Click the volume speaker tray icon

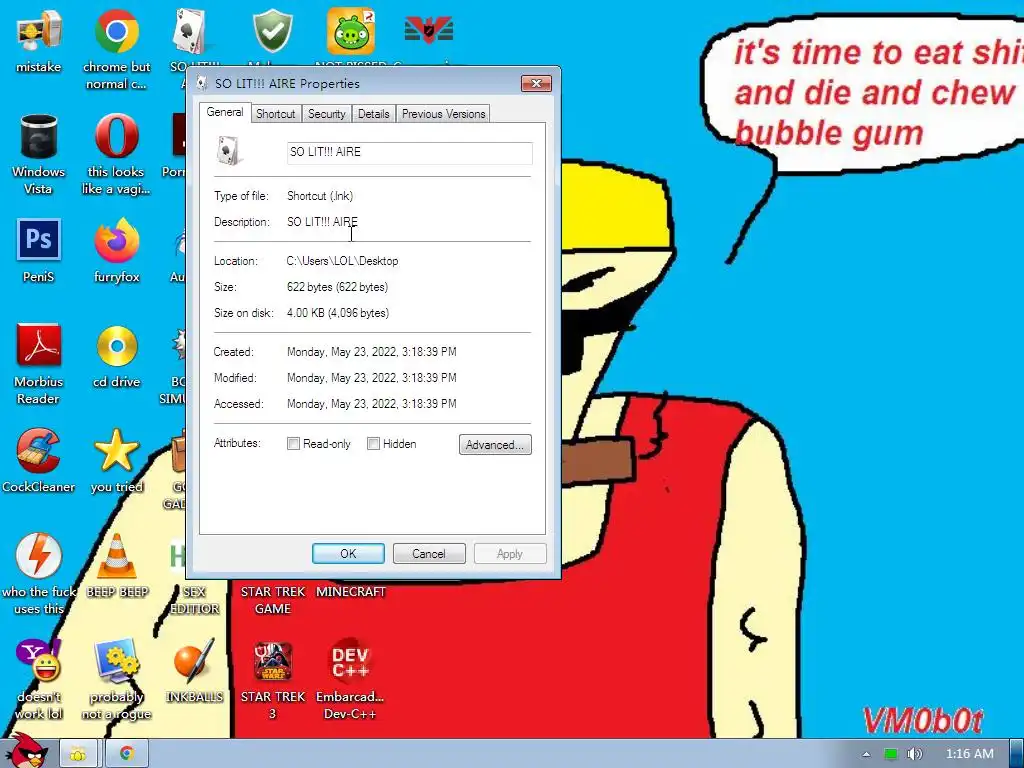914,754
